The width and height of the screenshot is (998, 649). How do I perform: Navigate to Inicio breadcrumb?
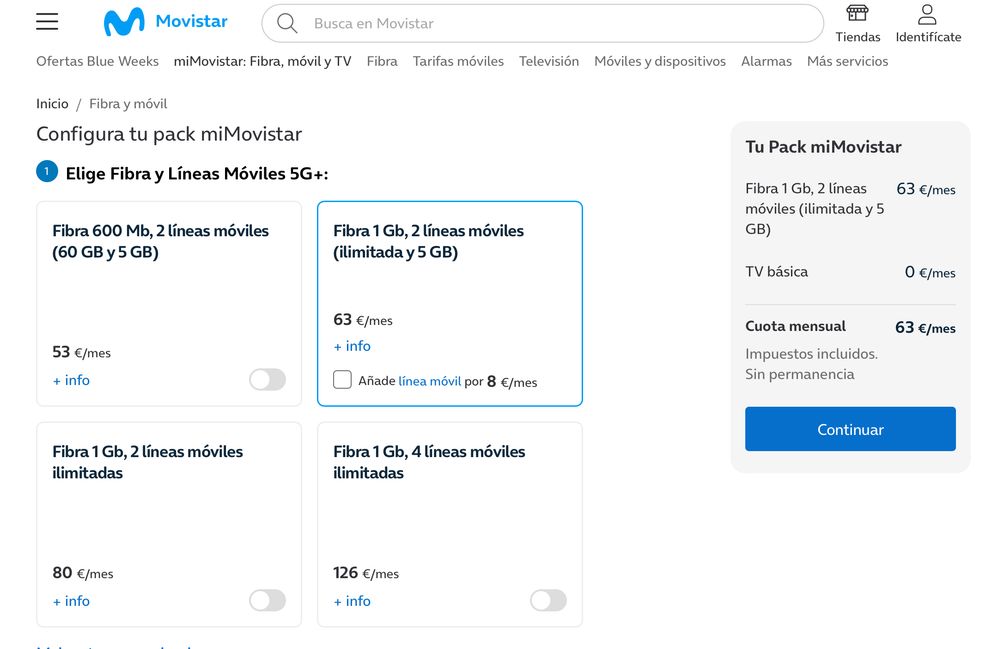(52, 104)
